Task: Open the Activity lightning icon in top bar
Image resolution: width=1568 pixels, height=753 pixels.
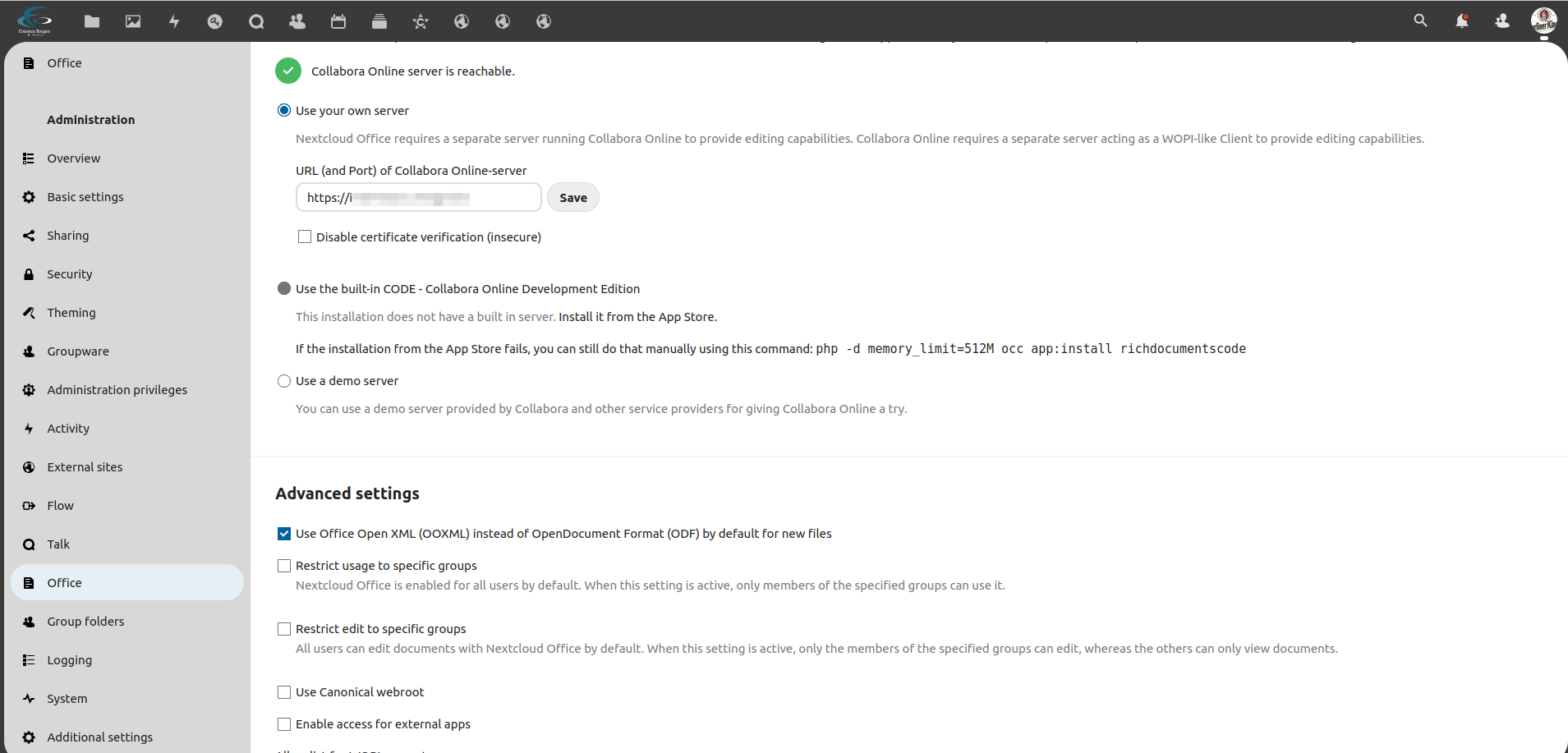Action: (174, 21)
